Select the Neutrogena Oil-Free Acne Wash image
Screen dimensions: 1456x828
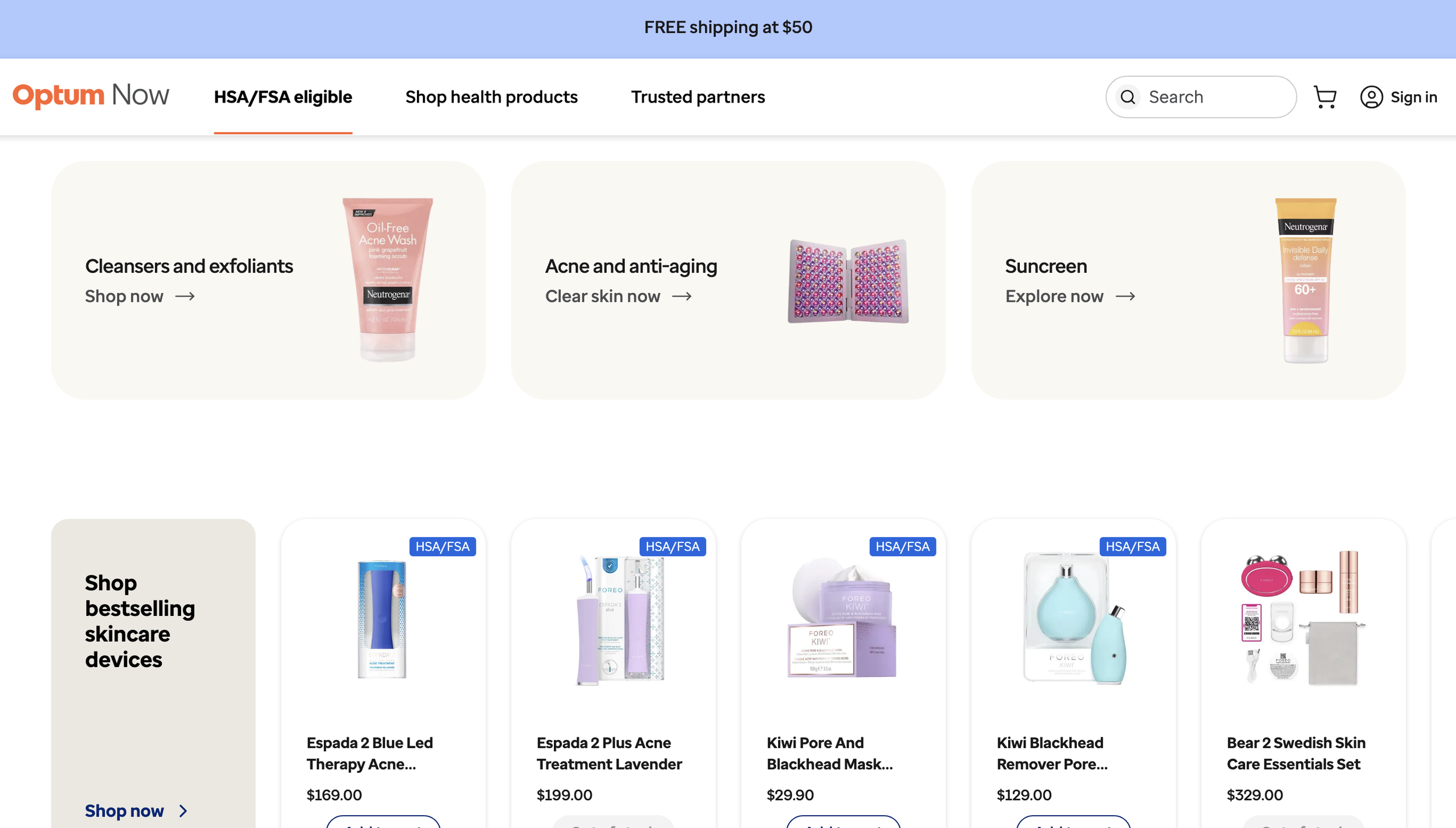(x=388, y=280)
